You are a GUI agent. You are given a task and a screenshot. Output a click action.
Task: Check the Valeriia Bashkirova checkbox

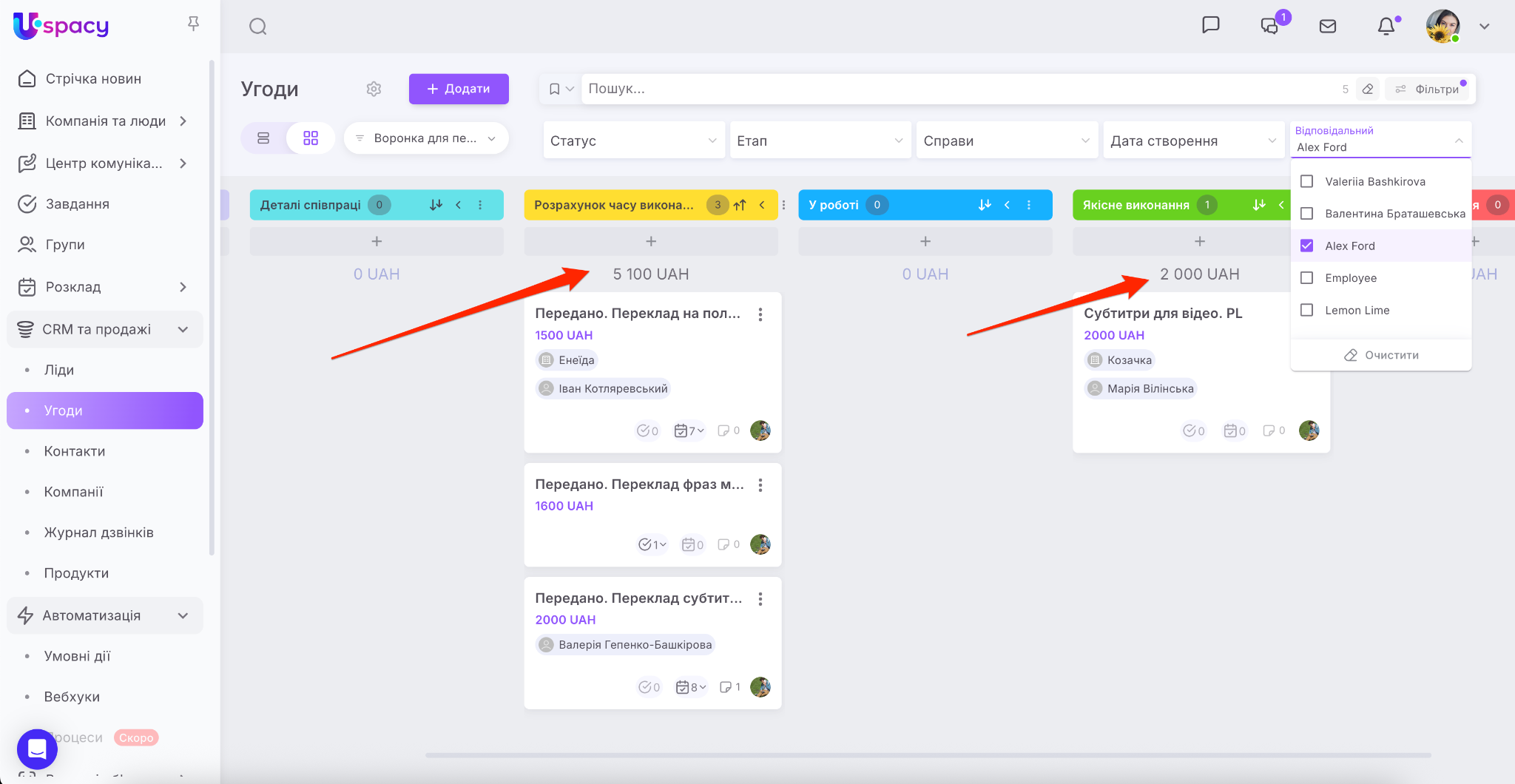tap(1307, 181)
